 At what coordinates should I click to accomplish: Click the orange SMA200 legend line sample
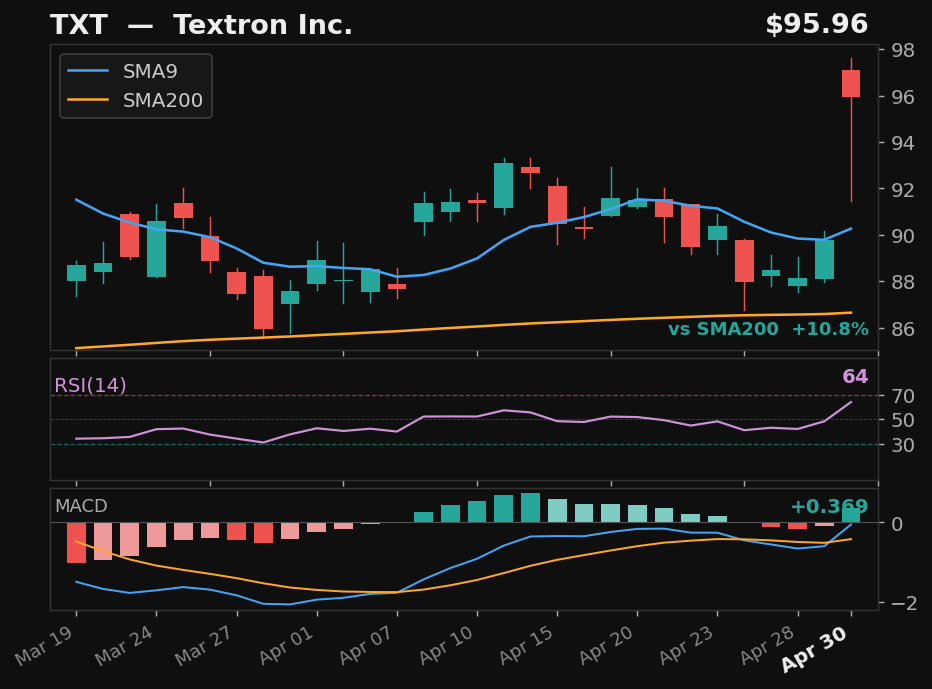click(88, 99)
